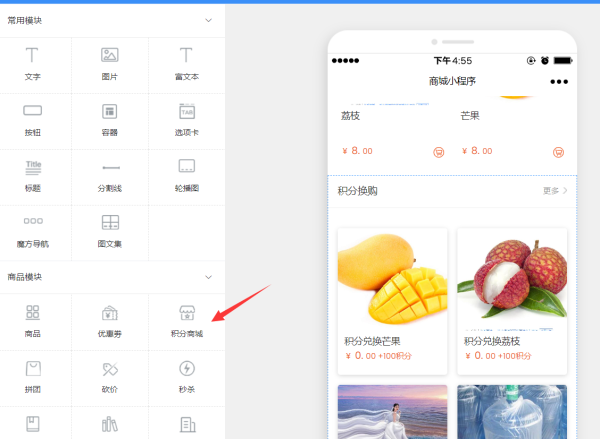Click the 商品模块 section heading

(x=25, y=277)
